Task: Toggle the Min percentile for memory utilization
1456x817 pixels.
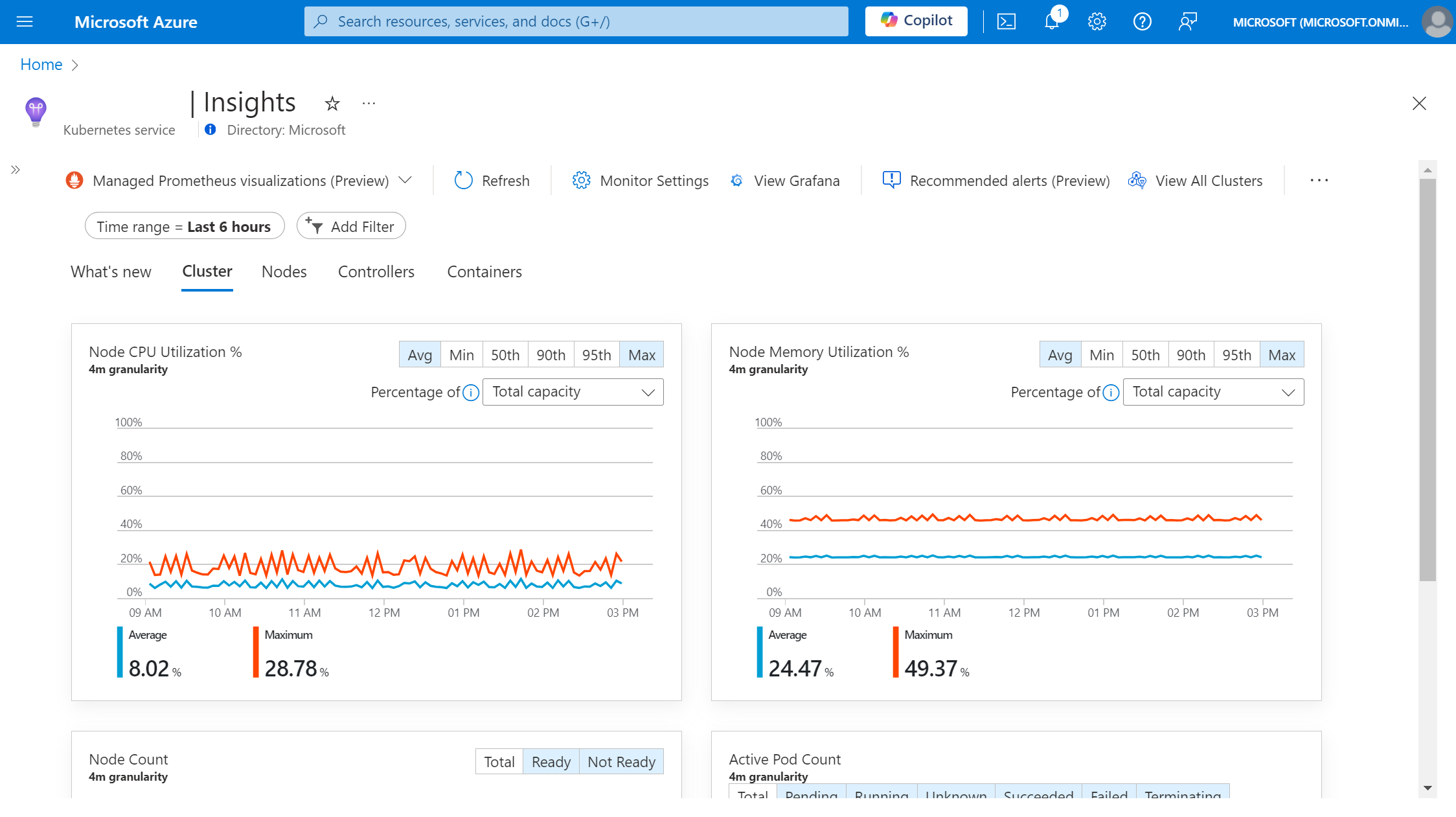Action: [x=1100, y=355]
